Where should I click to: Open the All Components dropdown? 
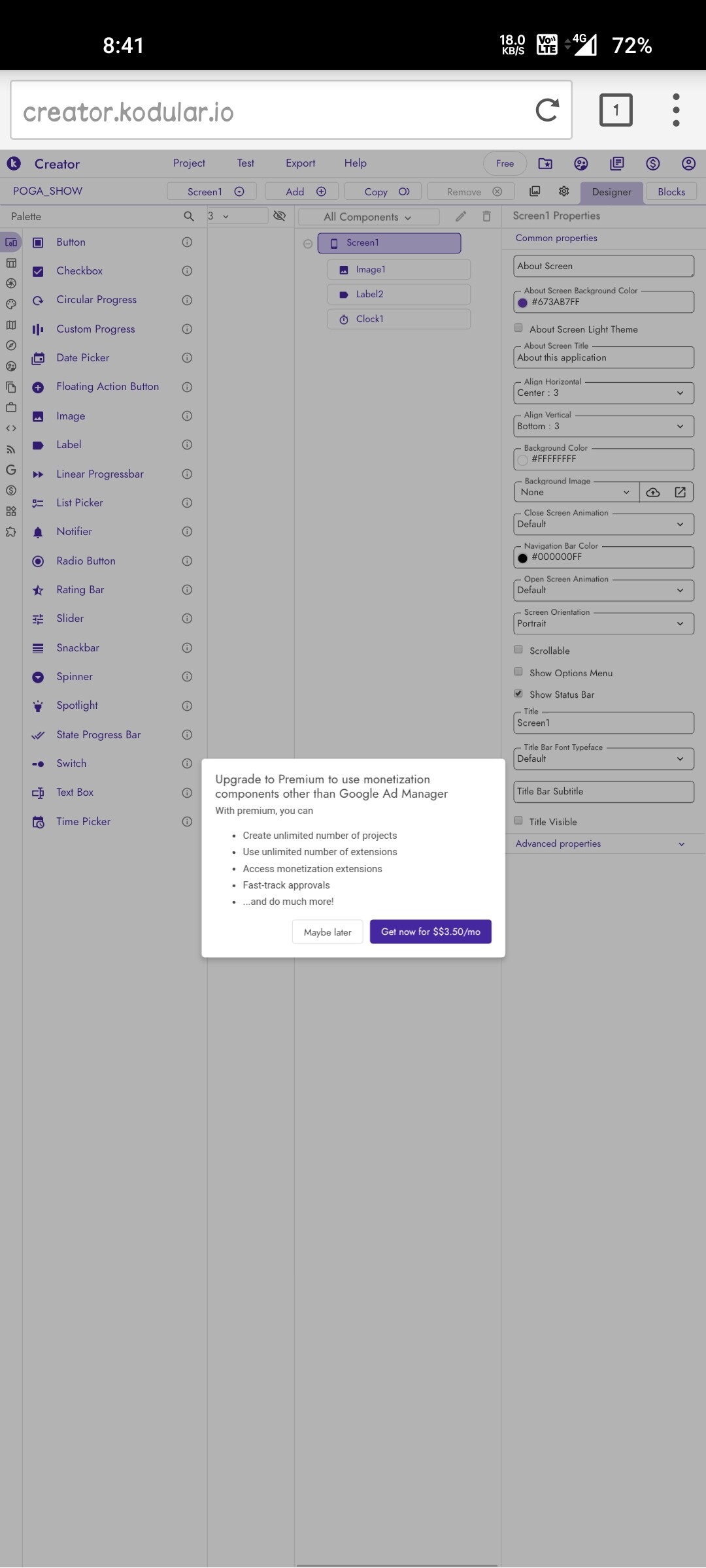[368, 217]
